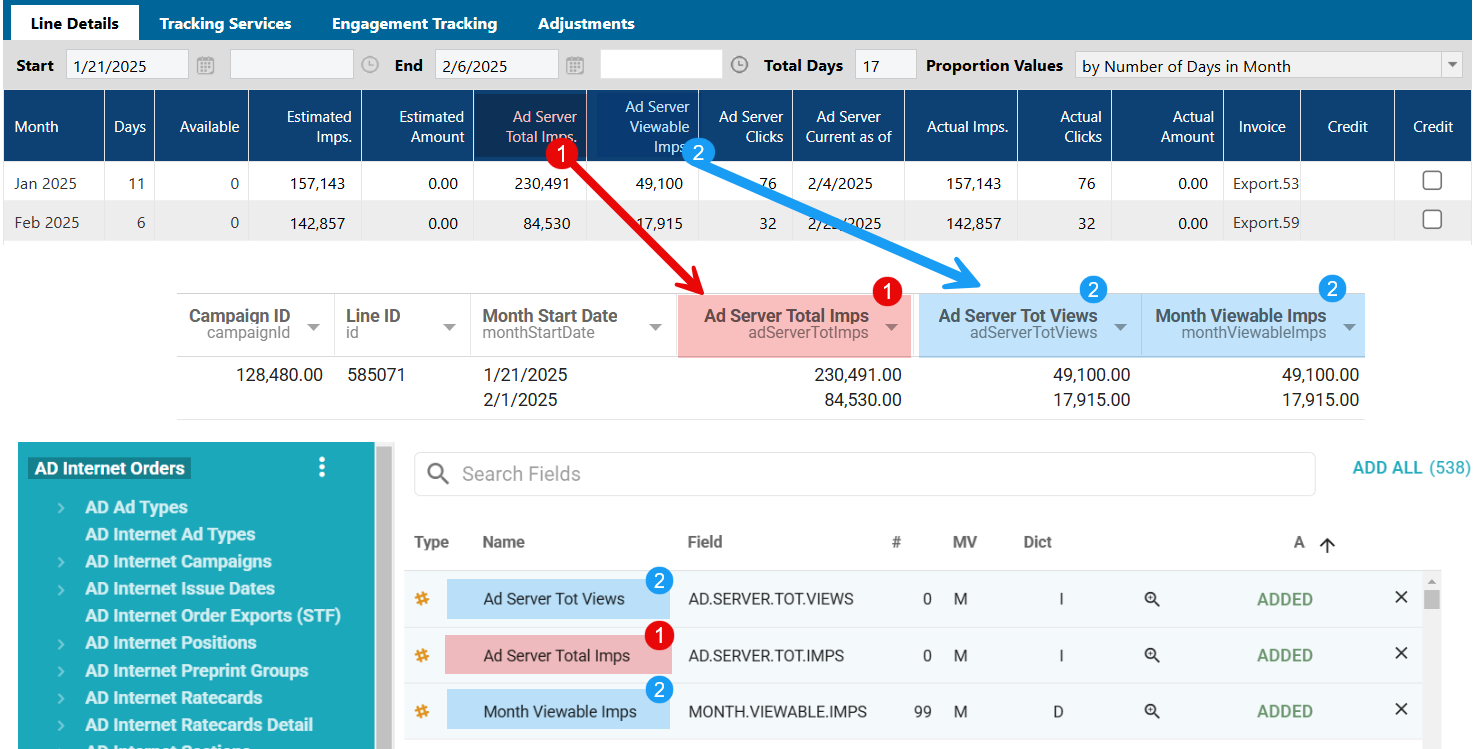This screenshot has width=1474, height=749.
Task: Click magnifier icon for Month Viewable Imps
Action: (1152, 711)
